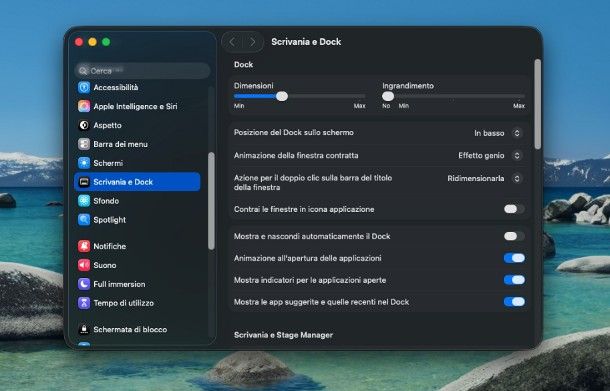Select Aspetto in the sidebar

point(137,125)
